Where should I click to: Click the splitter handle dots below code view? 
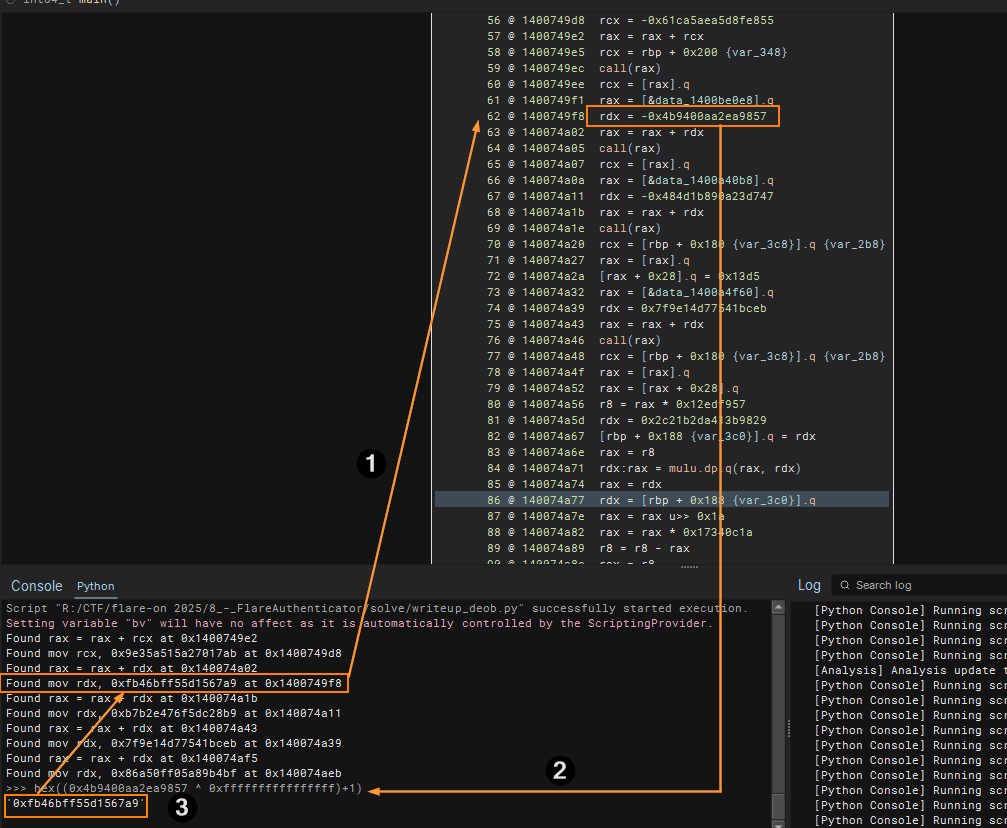pos(689,566)
